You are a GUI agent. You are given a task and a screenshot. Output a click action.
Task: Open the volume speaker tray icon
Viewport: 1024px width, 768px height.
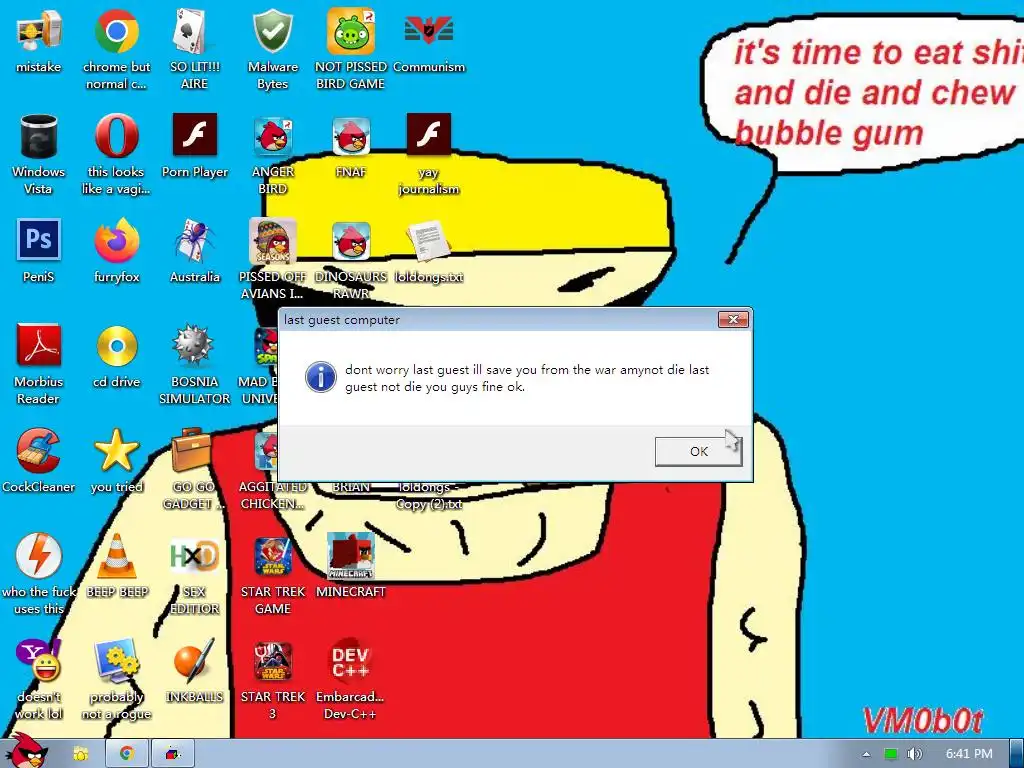pyautogui.click(x=915, y=754)
